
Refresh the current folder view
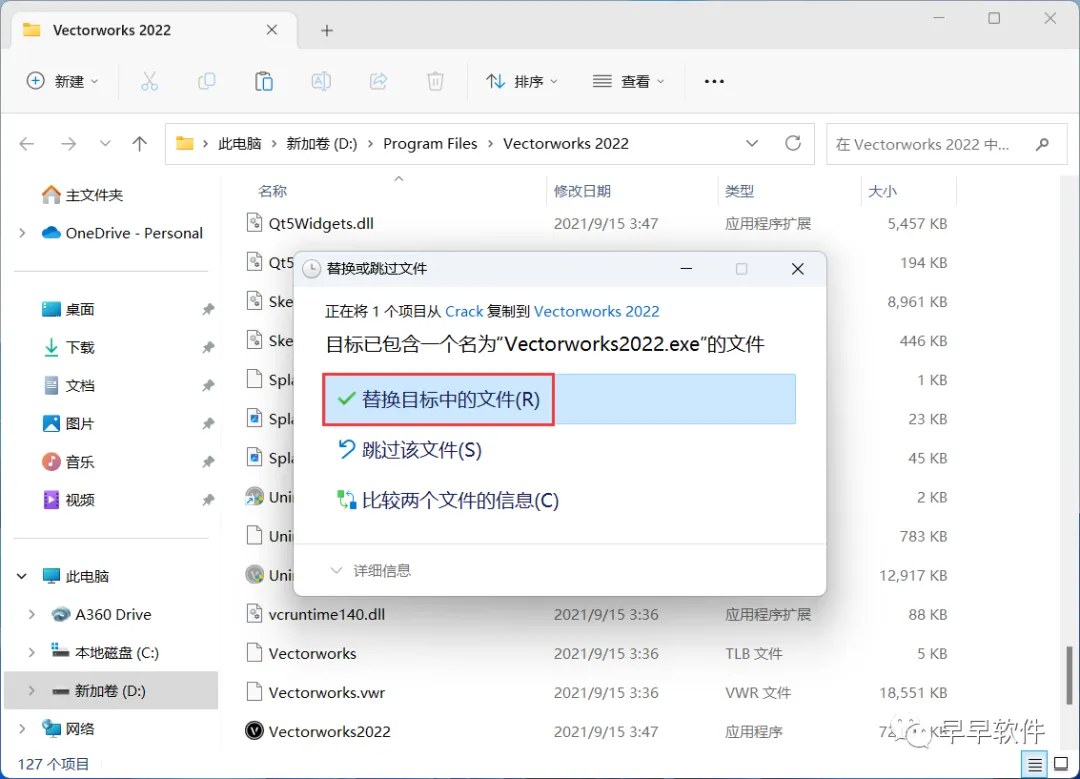(x=793, y=143)
